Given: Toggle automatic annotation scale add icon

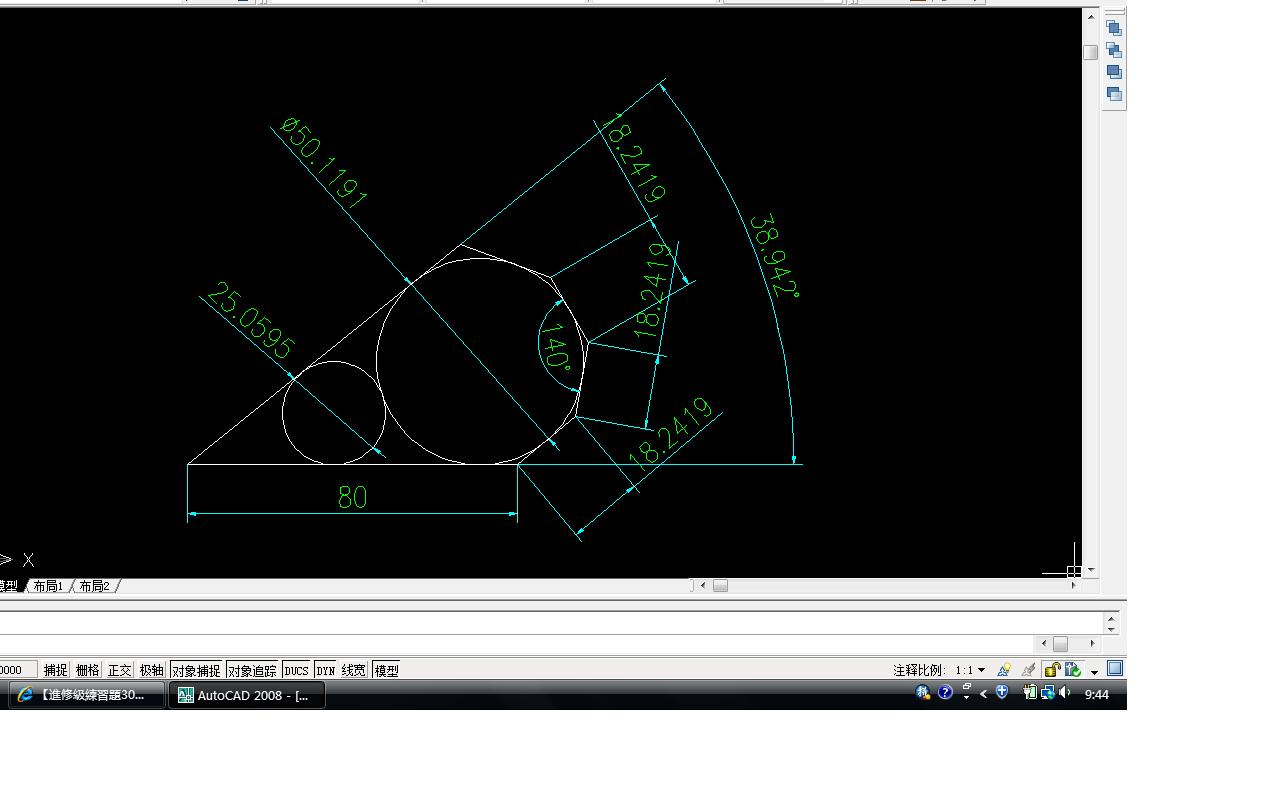Looking at the screenshot, I should click(1029, 669).
